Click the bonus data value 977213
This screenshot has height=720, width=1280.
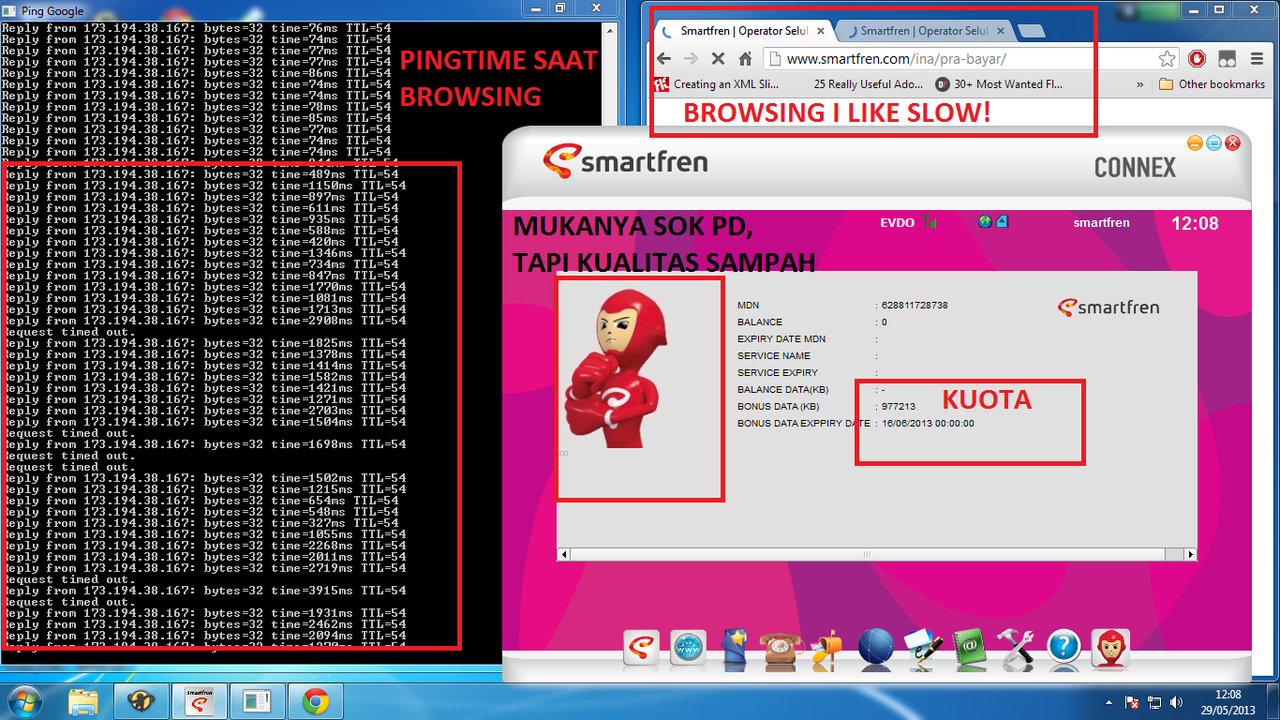(x=898, y=407)
